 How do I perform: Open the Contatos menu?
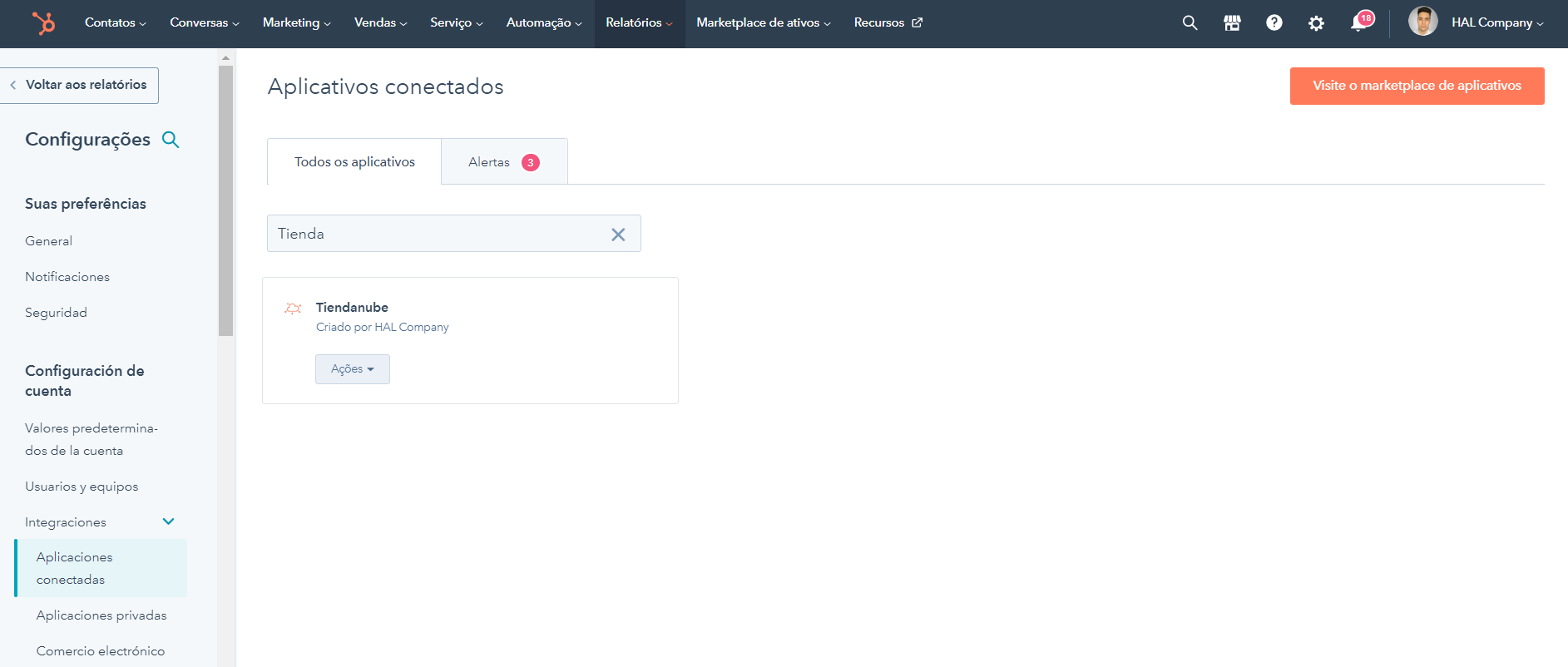click(x=115, y=22)
